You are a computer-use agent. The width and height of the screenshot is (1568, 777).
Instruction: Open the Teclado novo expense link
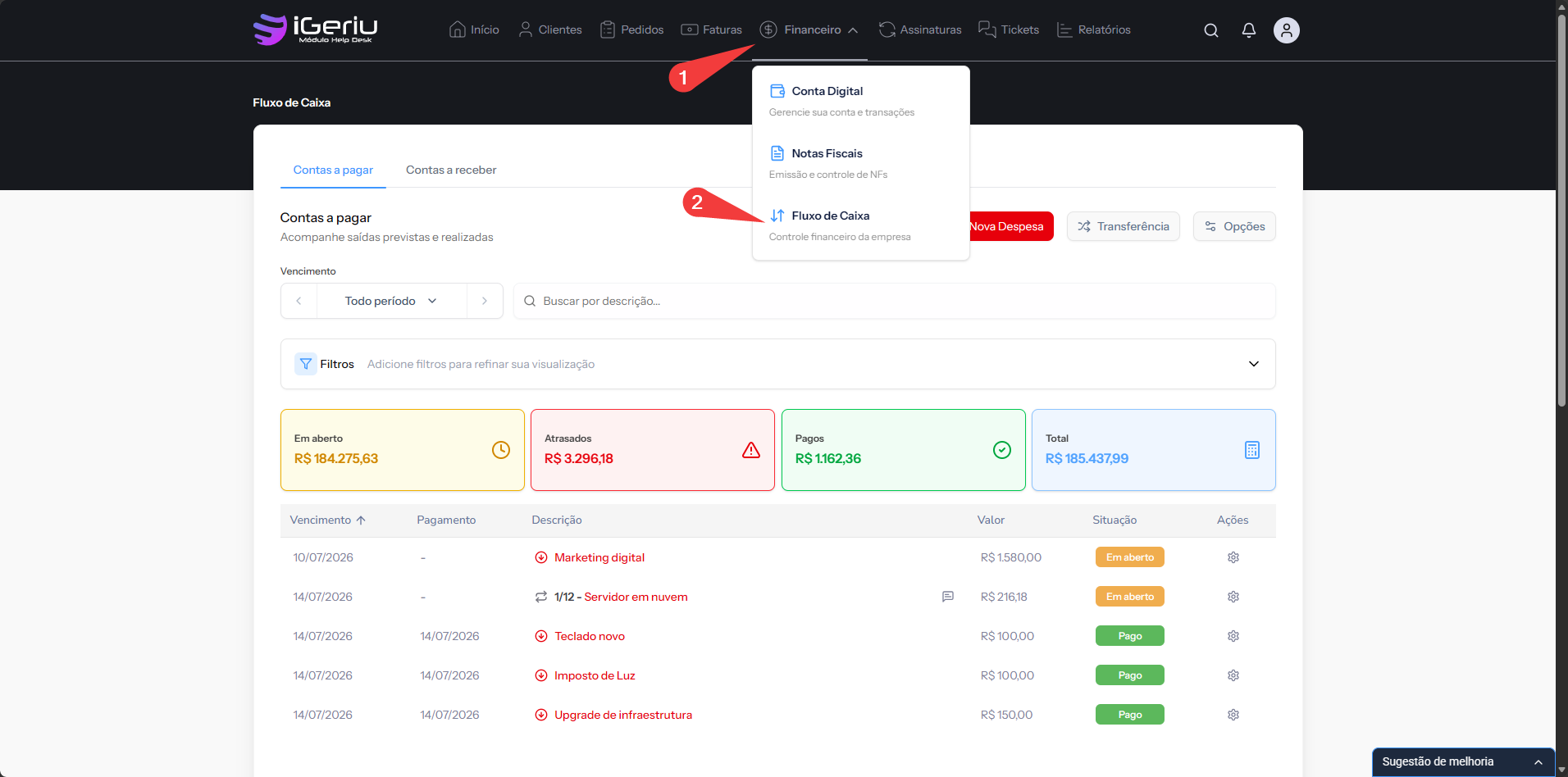click(x=590, y=636)
